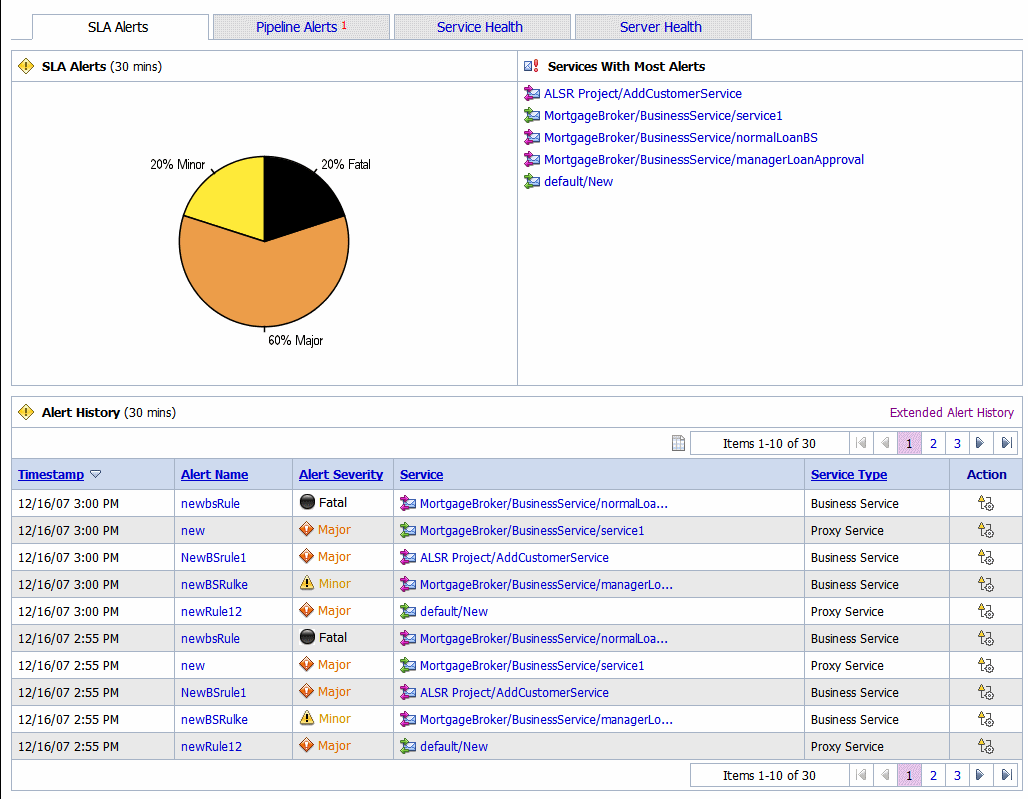Viewport: 1028px width, 799px height.
Task: Click action icon for newRule12 2:55 PM row
Action: click(985, 747)
